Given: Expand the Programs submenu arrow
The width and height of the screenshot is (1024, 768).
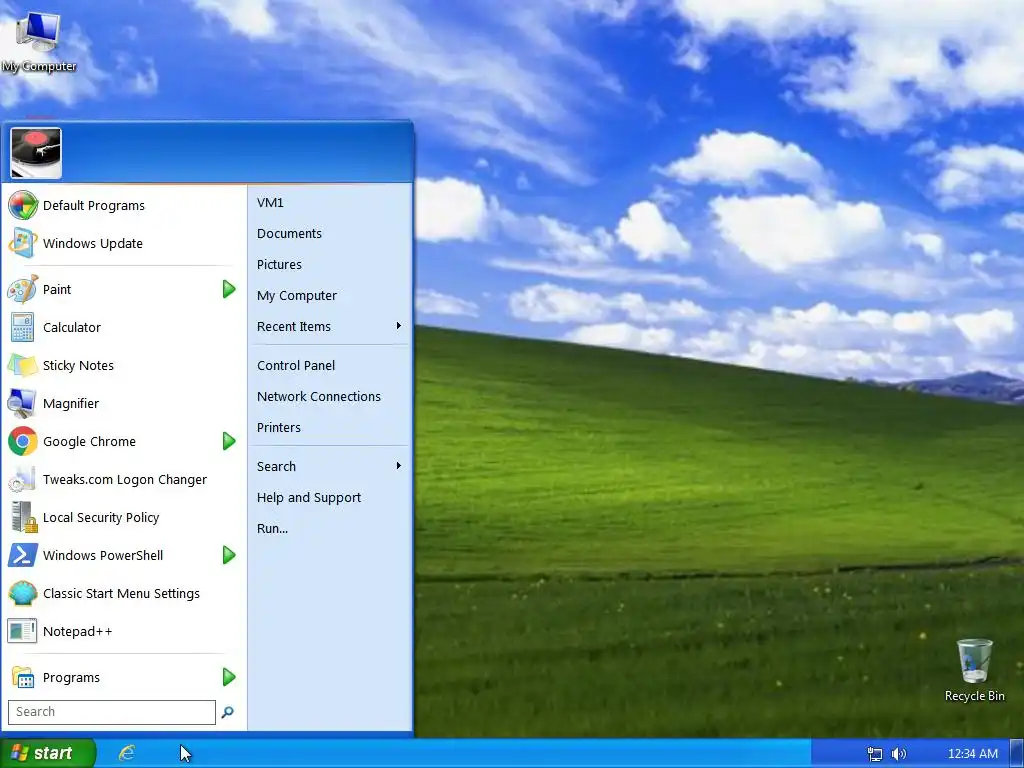Looking at the screenshot, I should pyautogui.click(x=229, y=677).
